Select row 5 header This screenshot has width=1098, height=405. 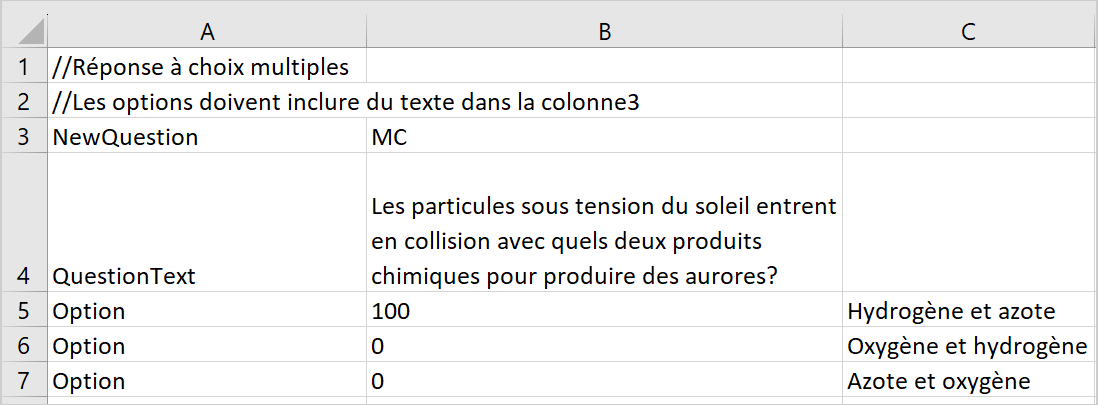pyautogui.click(x=25, y=310)
